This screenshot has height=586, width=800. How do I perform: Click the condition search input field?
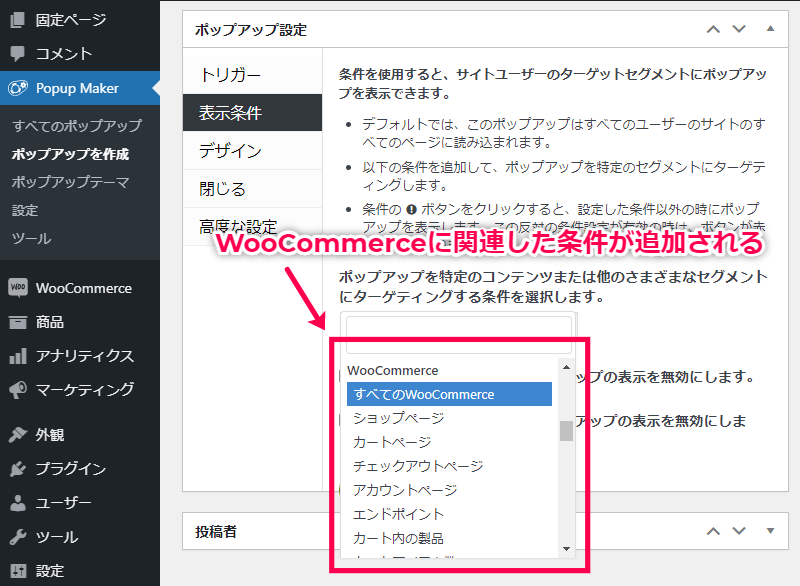coord(459,335)
